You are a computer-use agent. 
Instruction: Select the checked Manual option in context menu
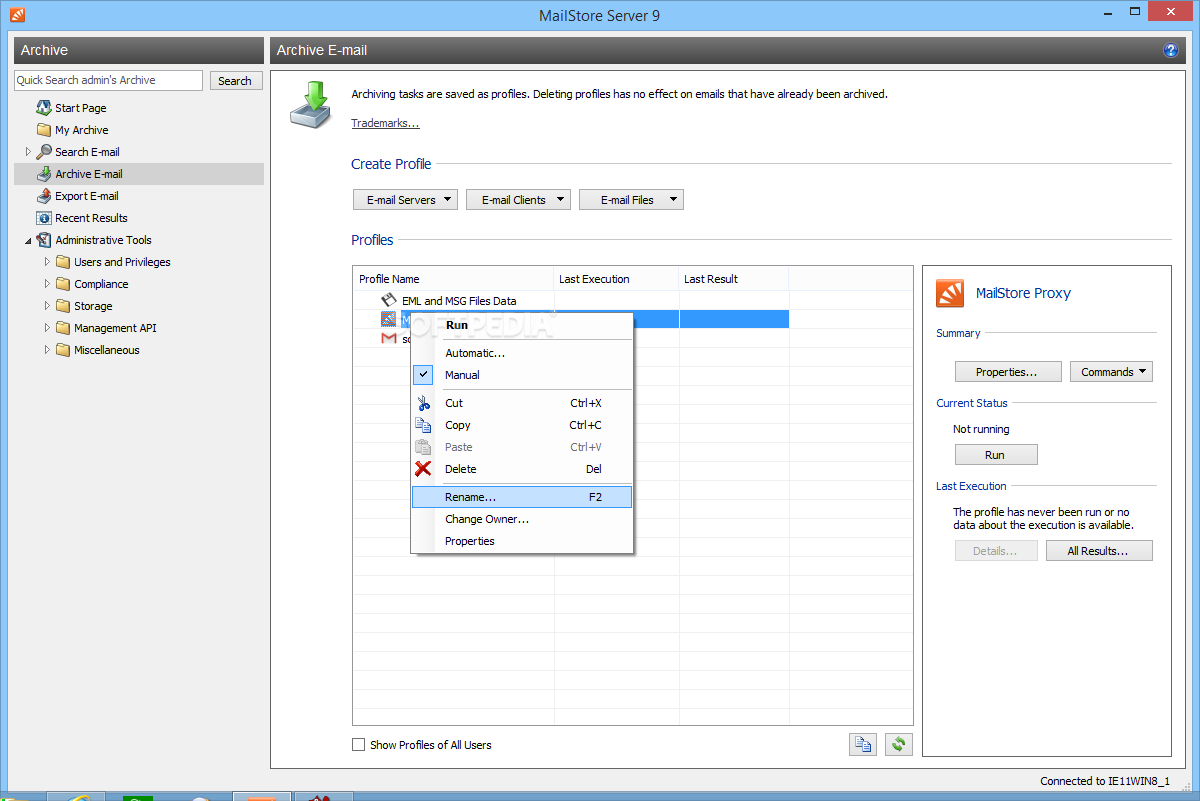522,375
